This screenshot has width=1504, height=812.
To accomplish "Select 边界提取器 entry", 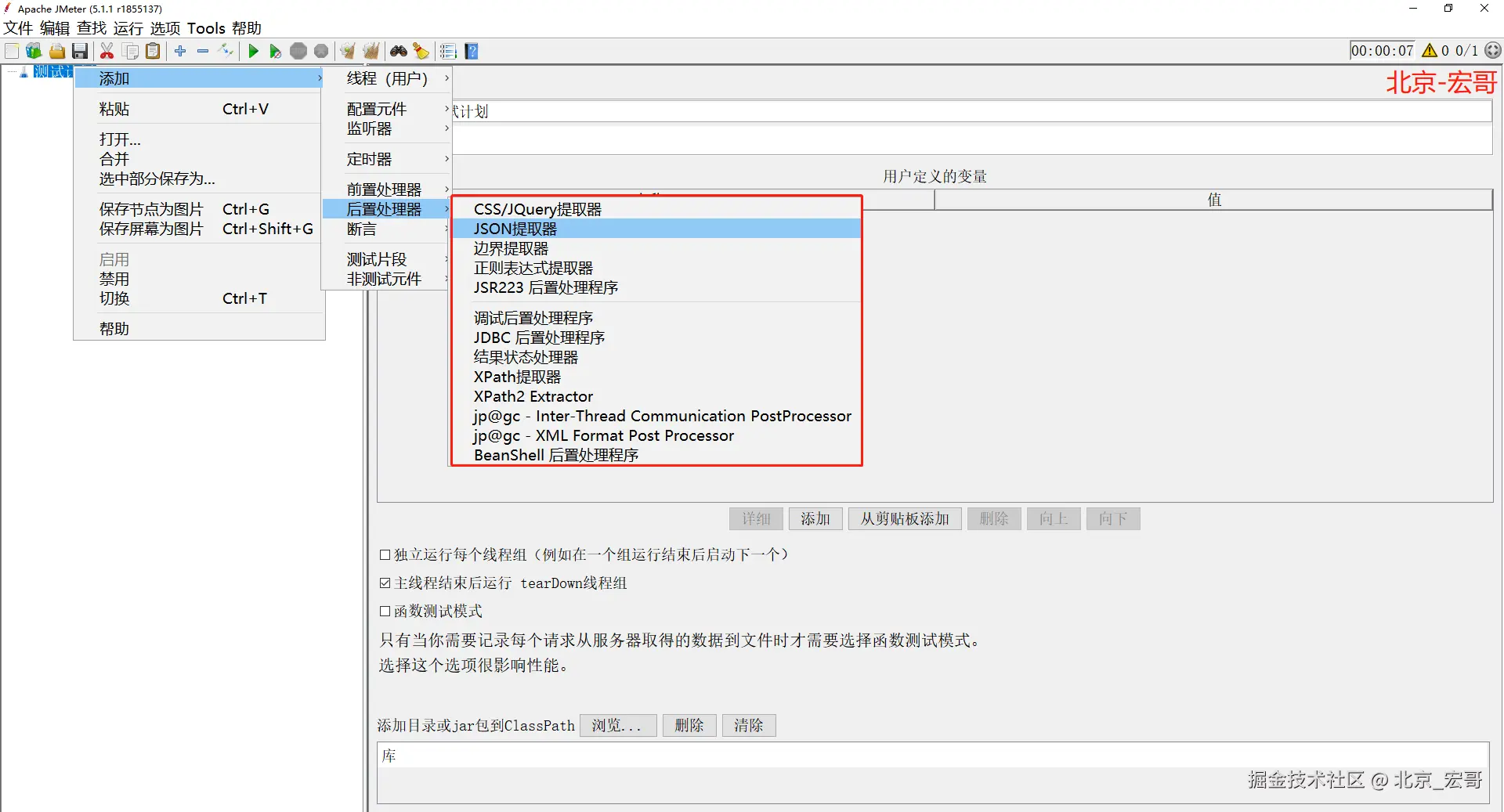I will pyautogui.click(x=656, y=248).
